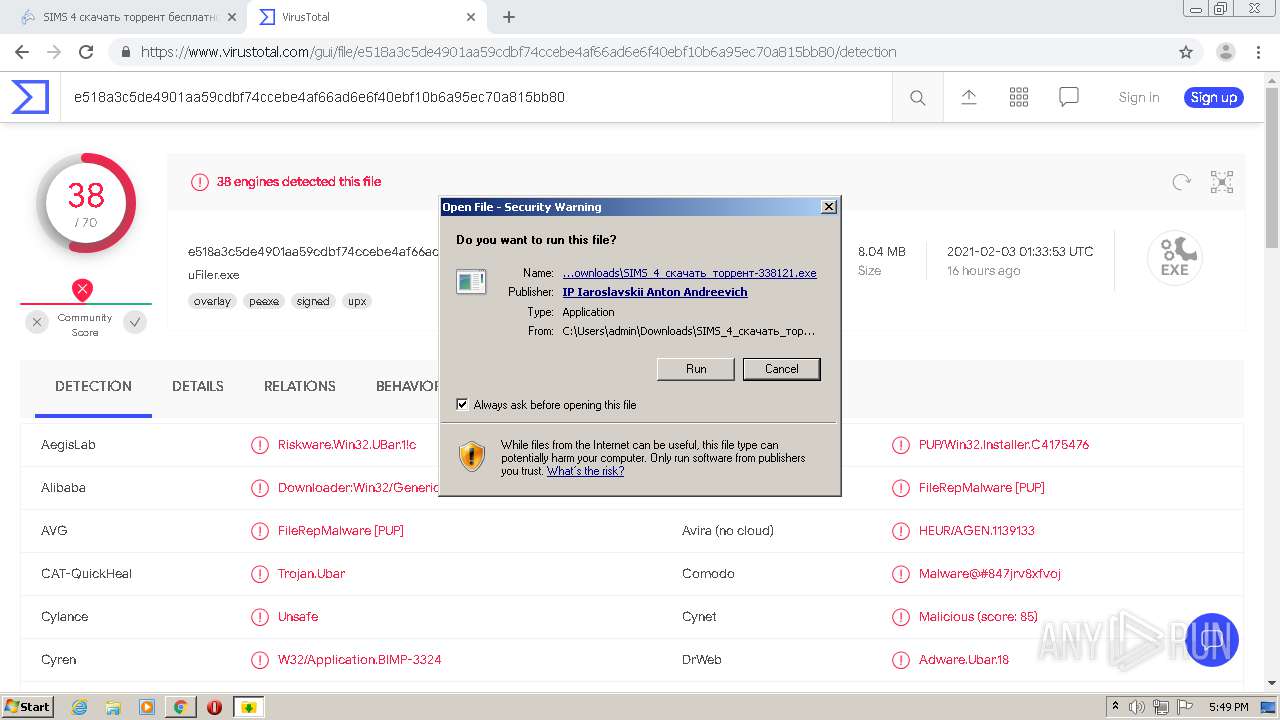Viewport: 1280px width, 720px height.
Task: Open the Windows Start button
Action: [28, 707]
